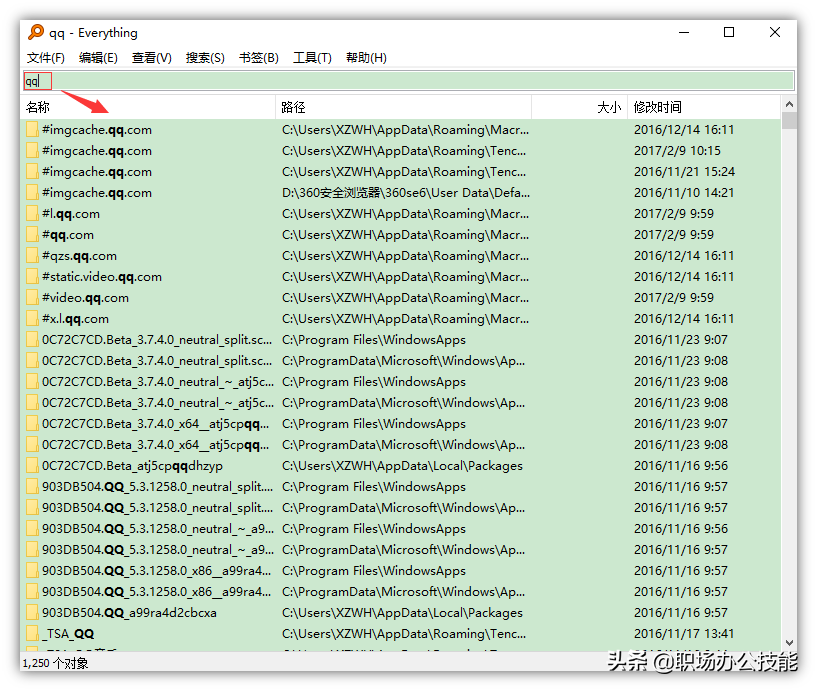Open the 帮助(H) menu
Screen dimensions: 817x691
tap(366, 58)
